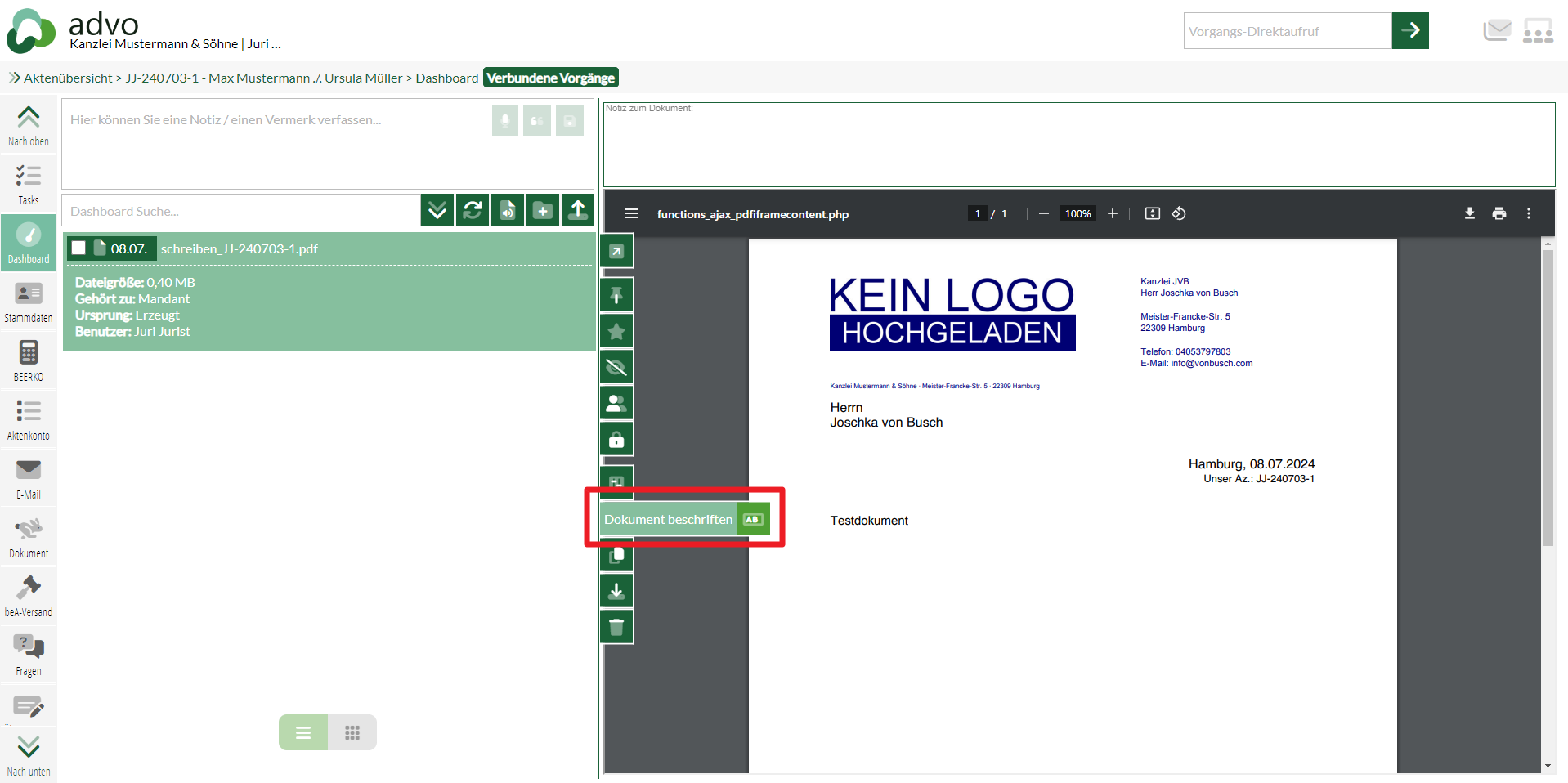Go to Stammdaten in the sidebar
1568x783 pixels.
(29, 302)
